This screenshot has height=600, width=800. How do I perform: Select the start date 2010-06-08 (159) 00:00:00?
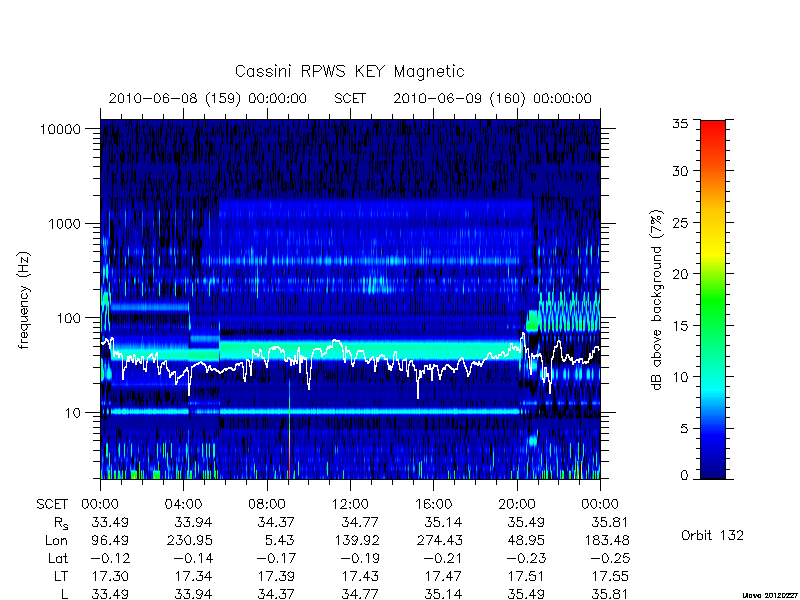pos(208,98)
